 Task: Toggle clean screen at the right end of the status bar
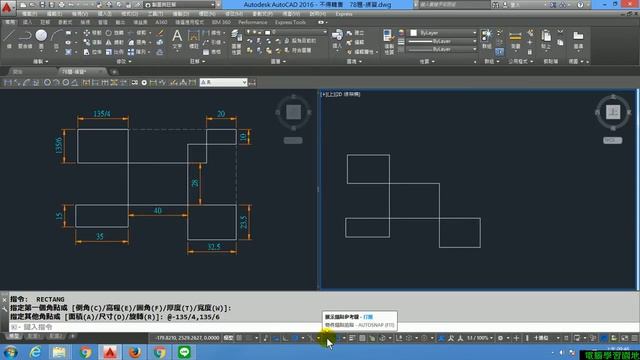pos(624,338)
